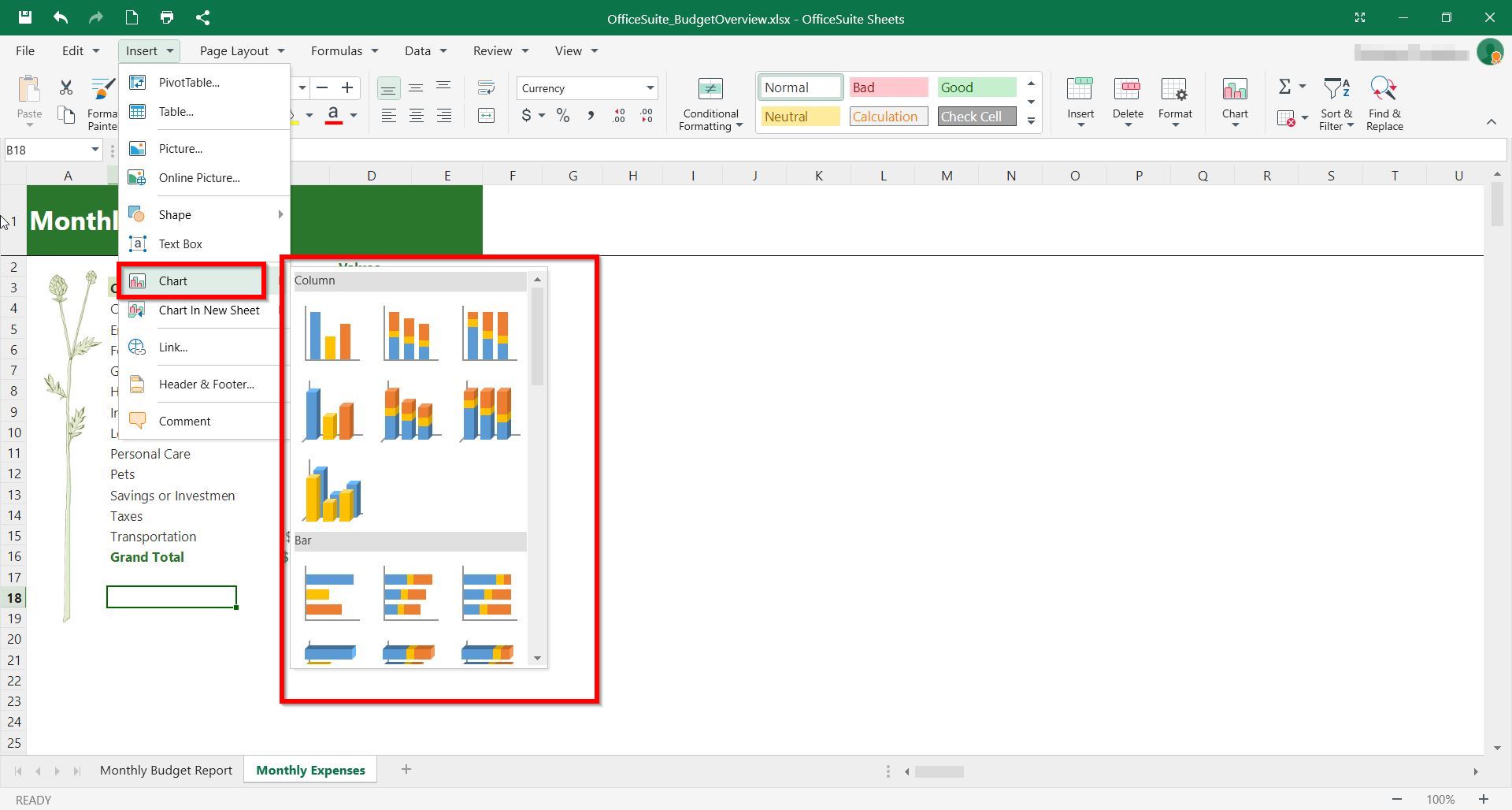Toggle middle vertical alignment
Image resolution: width=1512 pixels, height=810 pixels.
tap(416, 87)
